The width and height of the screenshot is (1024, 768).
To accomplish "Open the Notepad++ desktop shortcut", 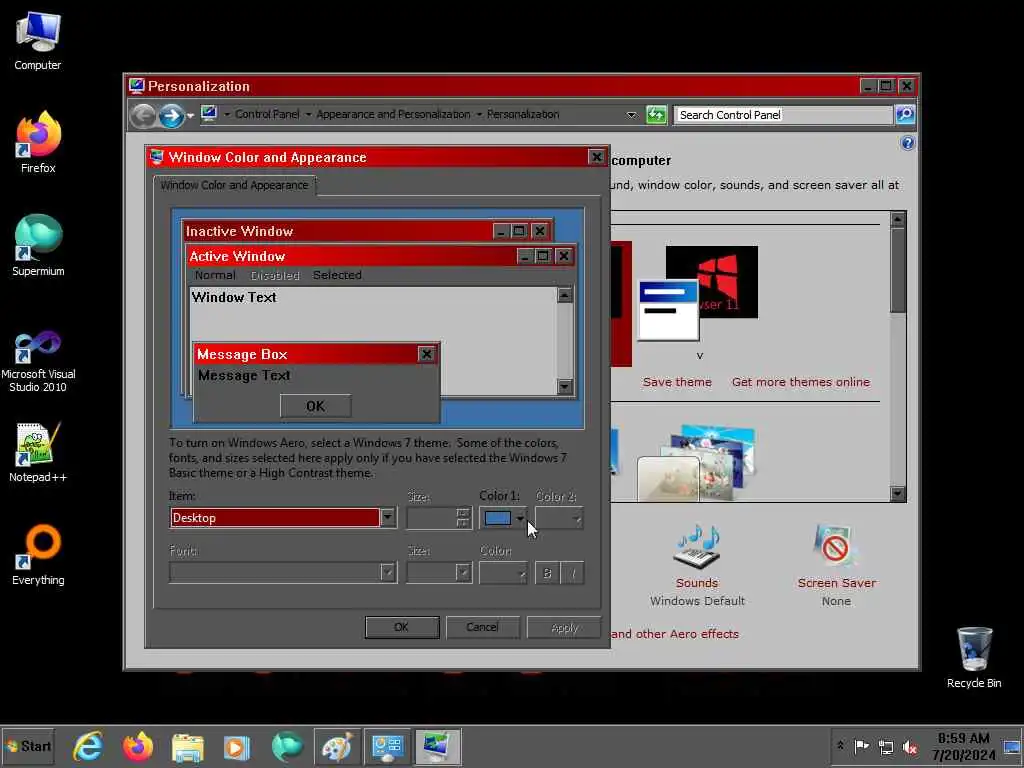I will [38, 452].
